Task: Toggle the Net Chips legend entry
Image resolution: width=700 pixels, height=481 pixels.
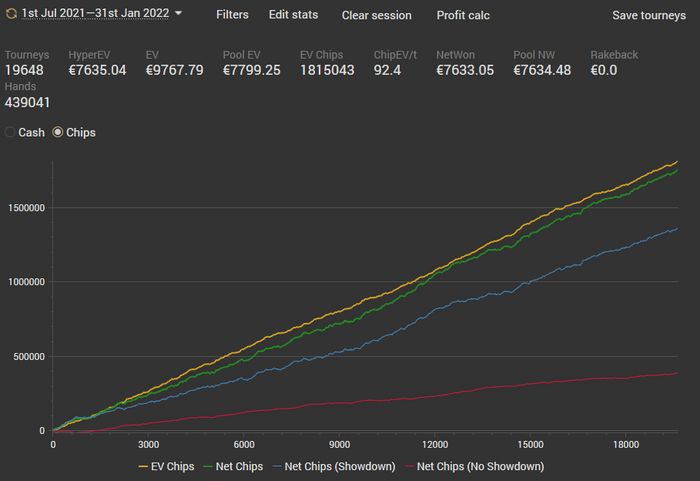Action: coord(233,466)
